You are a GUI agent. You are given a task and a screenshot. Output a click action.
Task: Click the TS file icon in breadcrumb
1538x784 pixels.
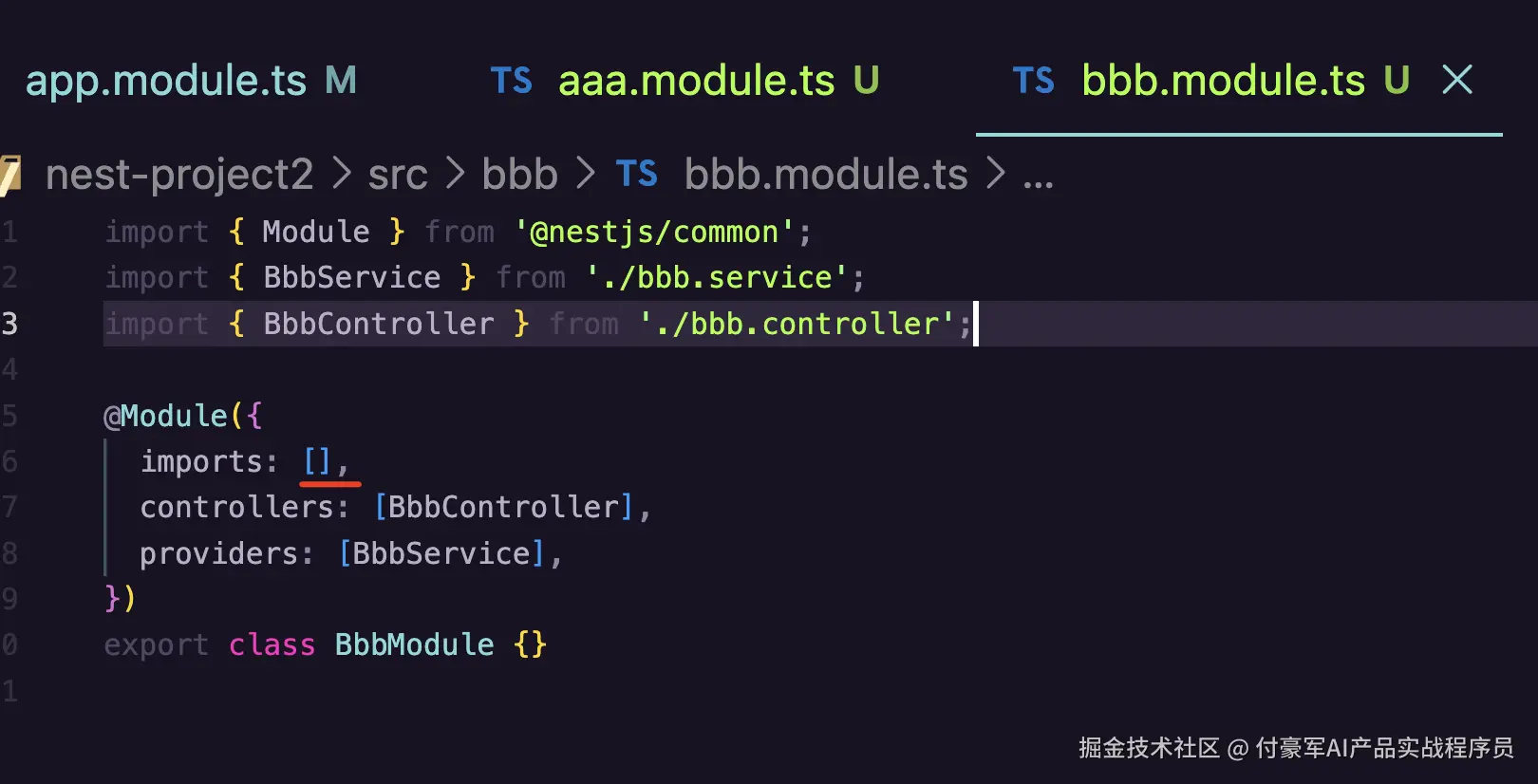(636, 175)
